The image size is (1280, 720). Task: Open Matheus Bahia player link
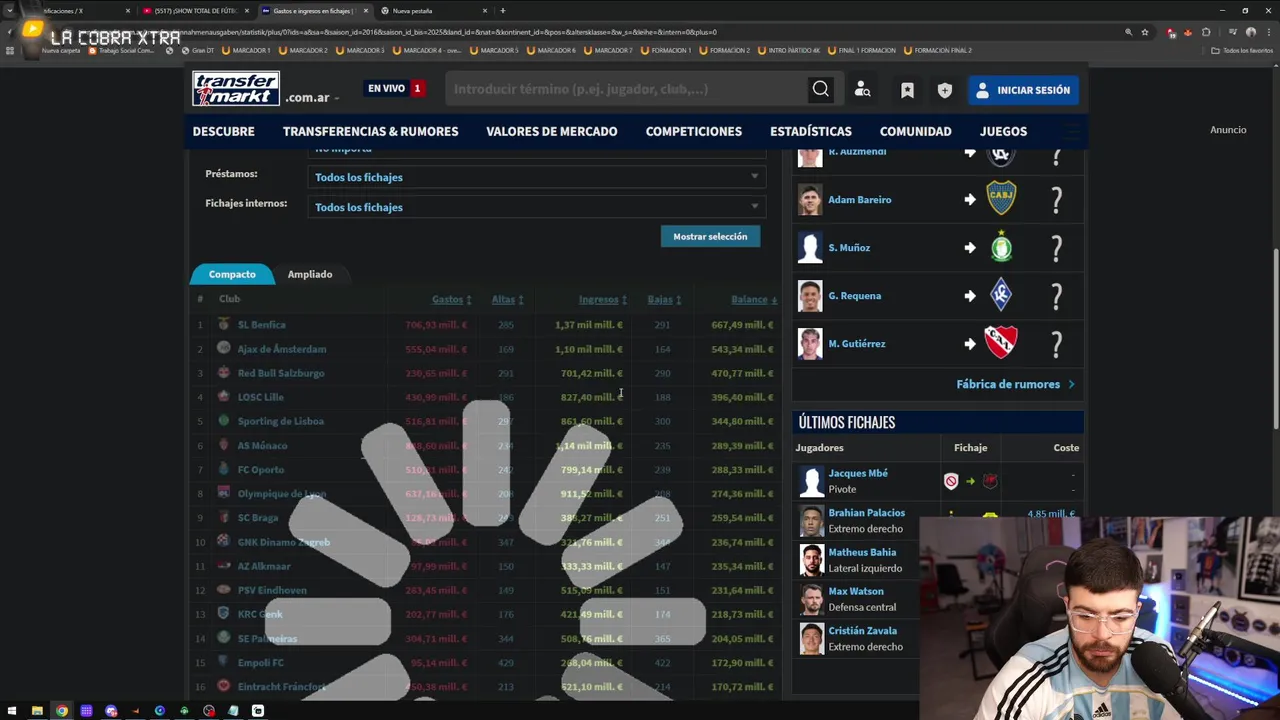click(862, 552)
